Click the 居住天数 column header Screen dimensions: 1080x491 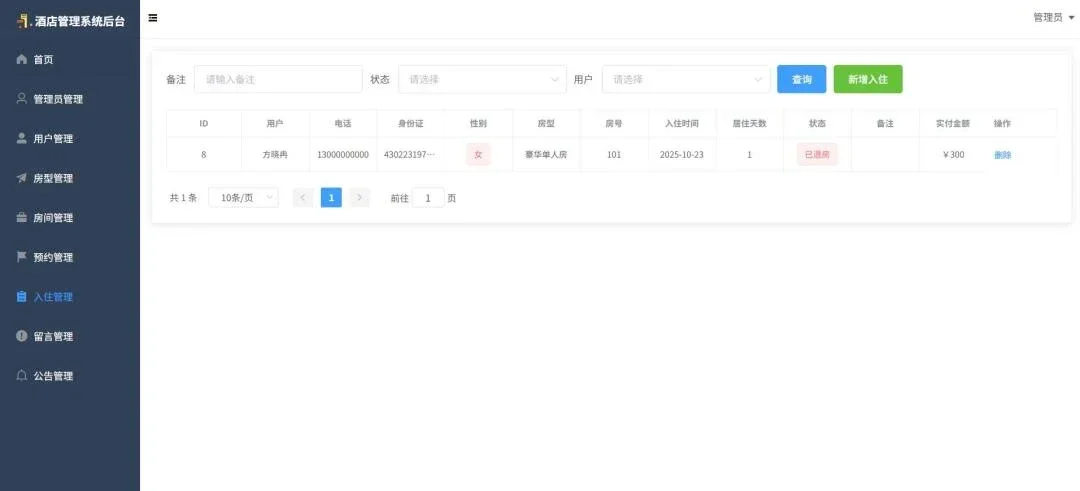coord(749,123)
